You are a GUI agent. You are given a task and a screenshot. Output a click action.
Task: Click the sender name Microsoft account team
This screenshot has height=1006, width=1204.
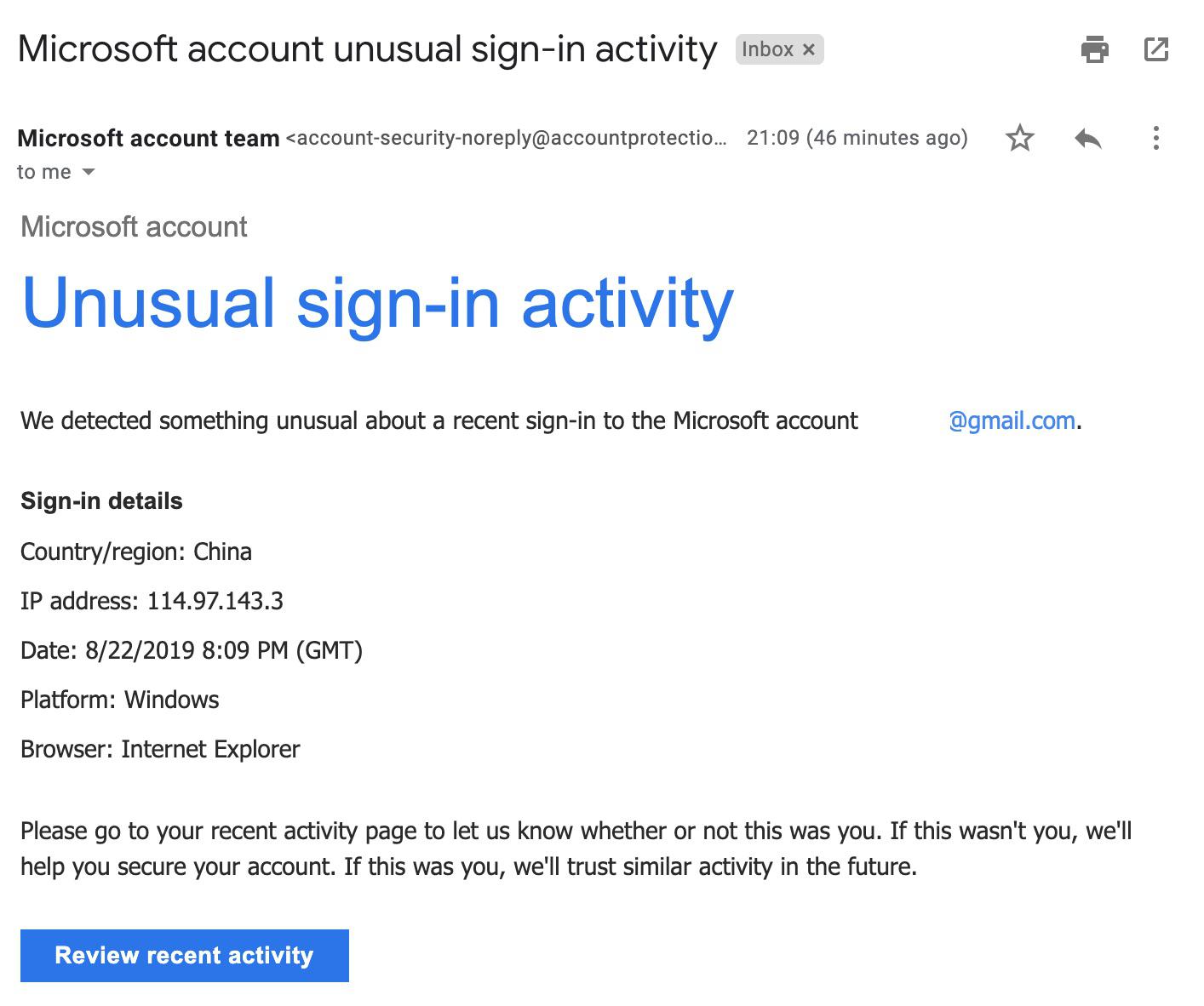point(148,138)
